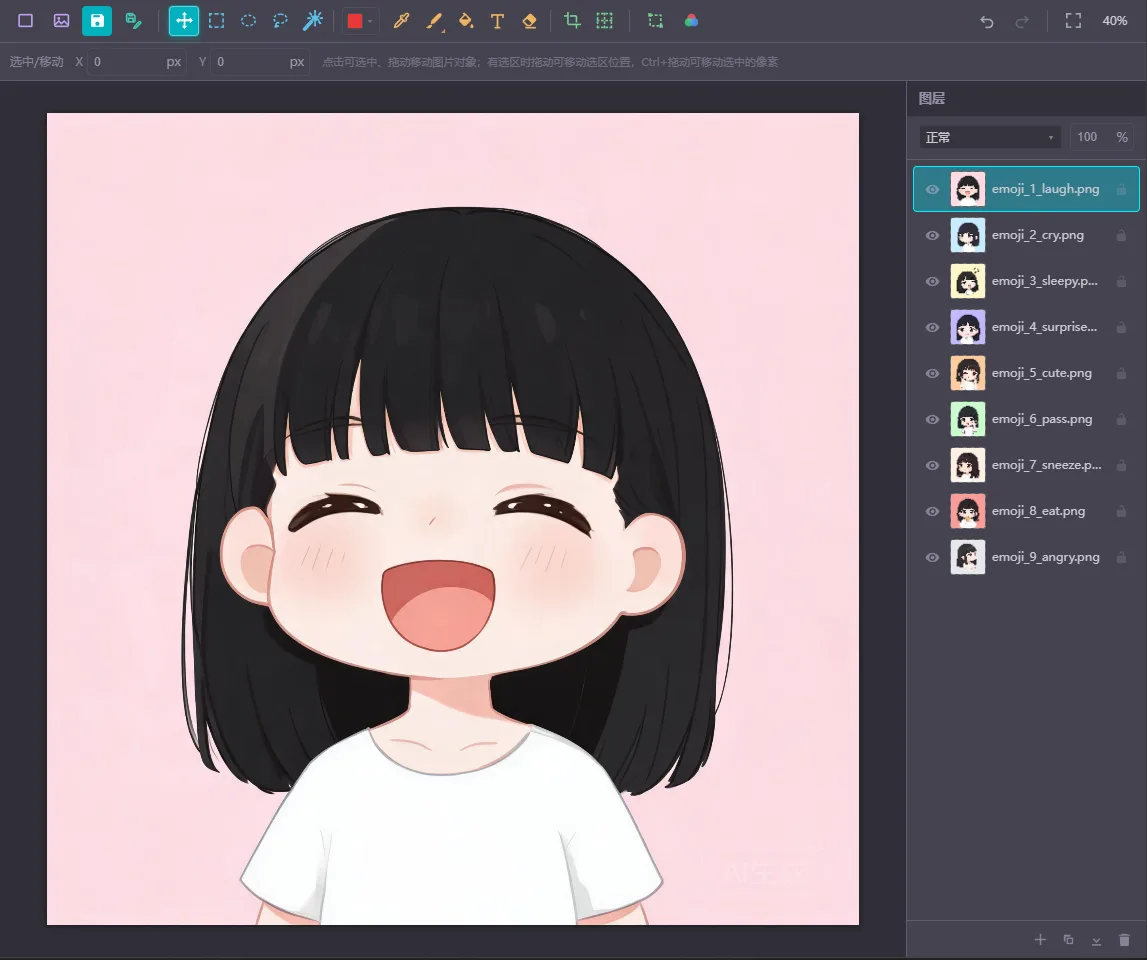Select the emoji_8_eat.png layer name
The width and height of the screenshot is (1147, 960).
(x=1038, y=511)
